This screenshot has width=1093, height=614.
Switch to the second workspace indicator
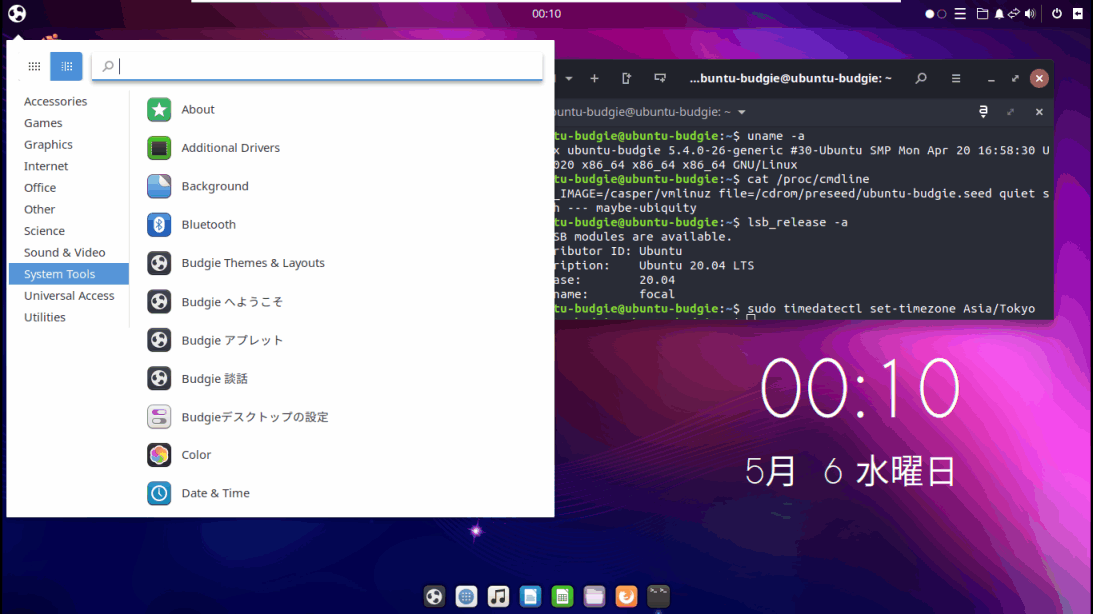tap(942, 13)
